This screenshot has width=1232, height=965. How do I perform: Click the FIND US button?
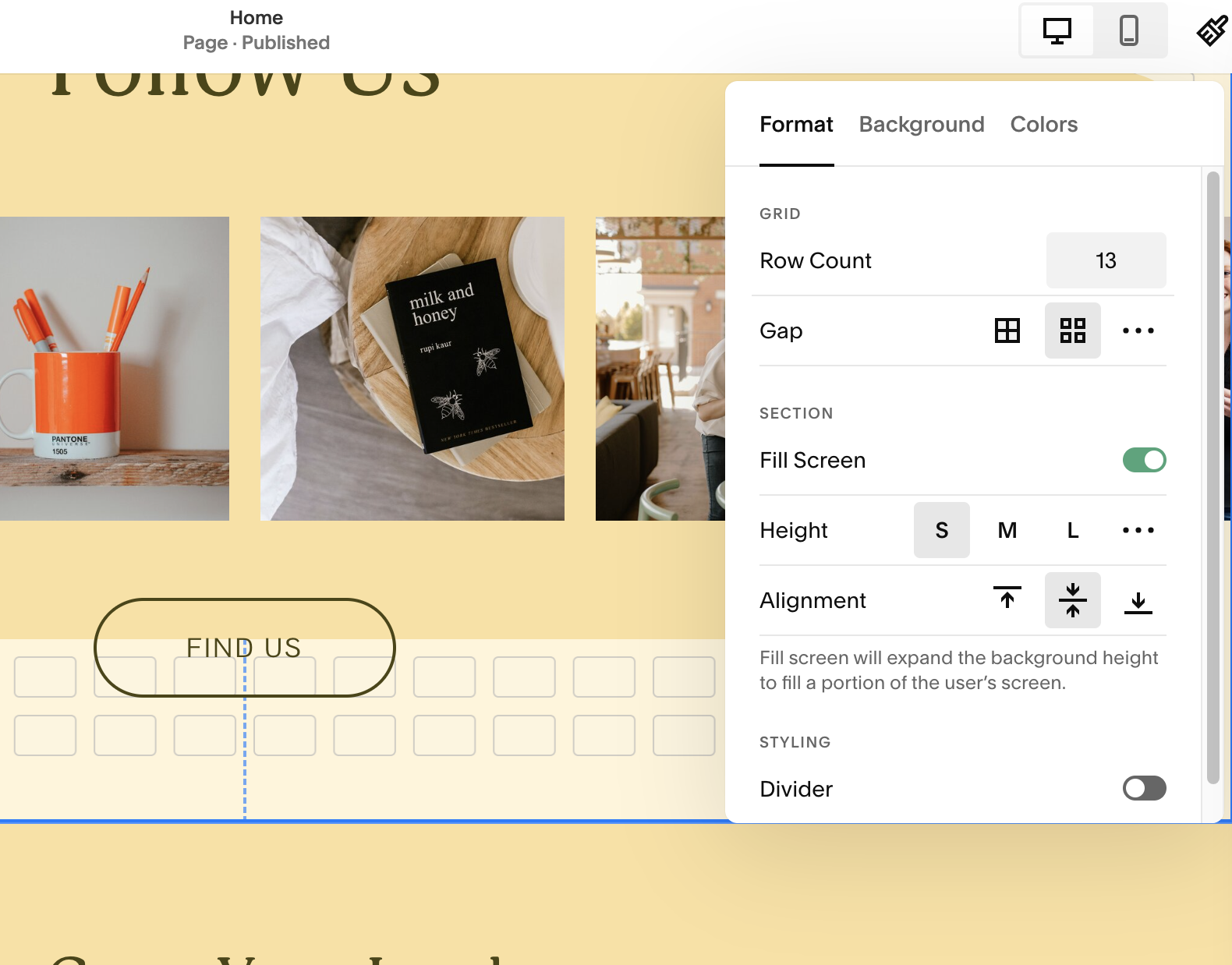tap(245, 648)
